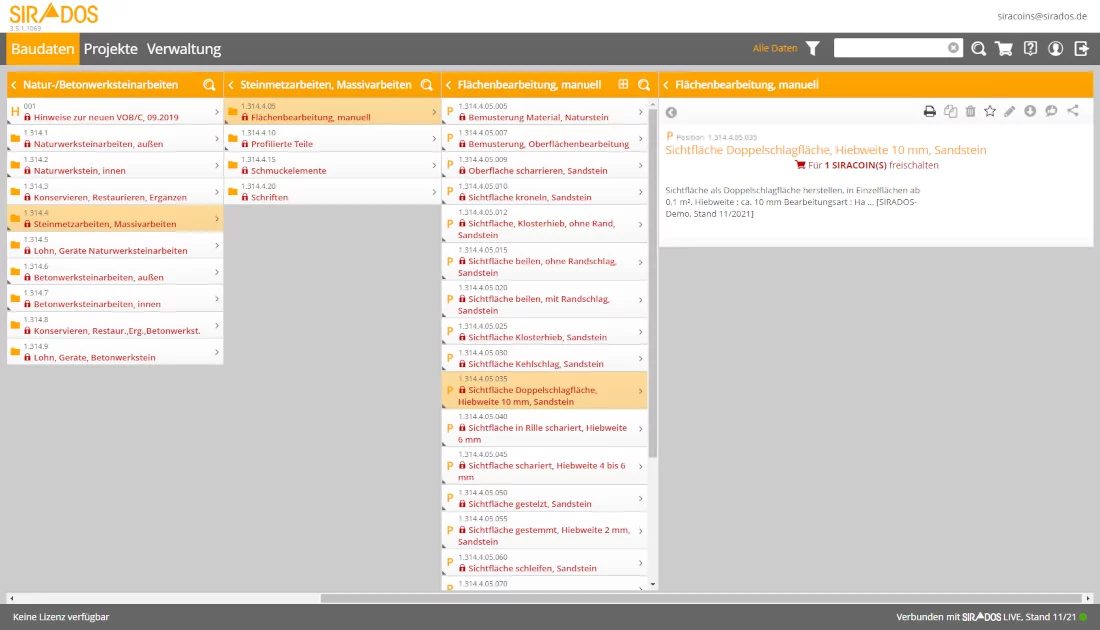Screen dimensions: 1100x630
Task: Search within Natur-/Betonwerksteinarbeiten column
Action: 209,85
